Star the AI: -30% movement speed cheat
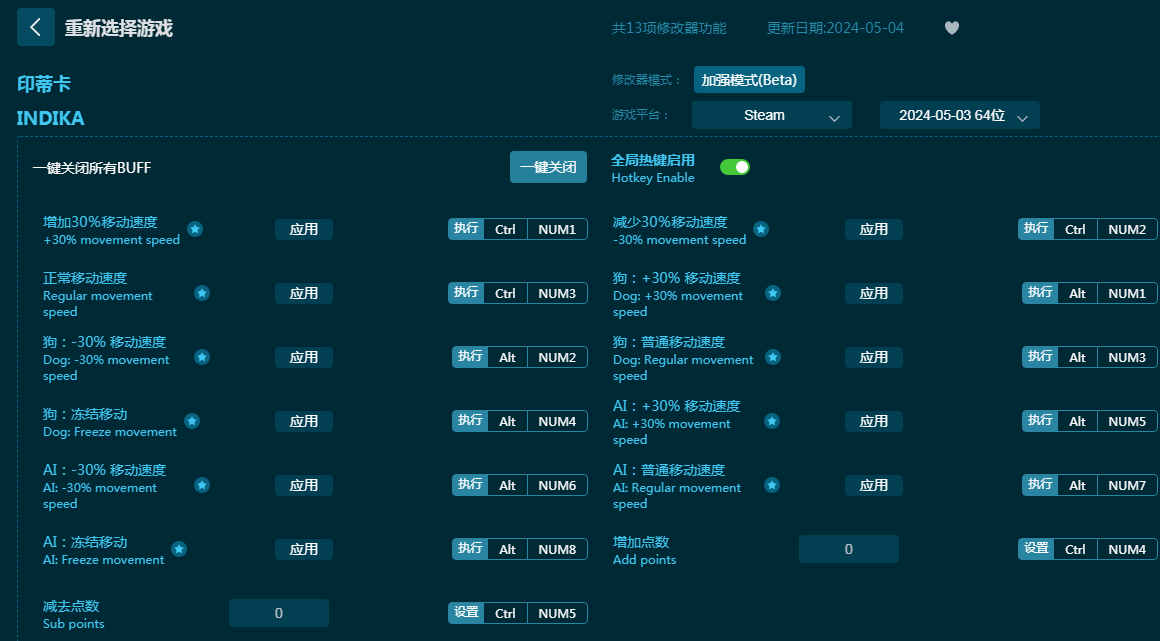 202,486
